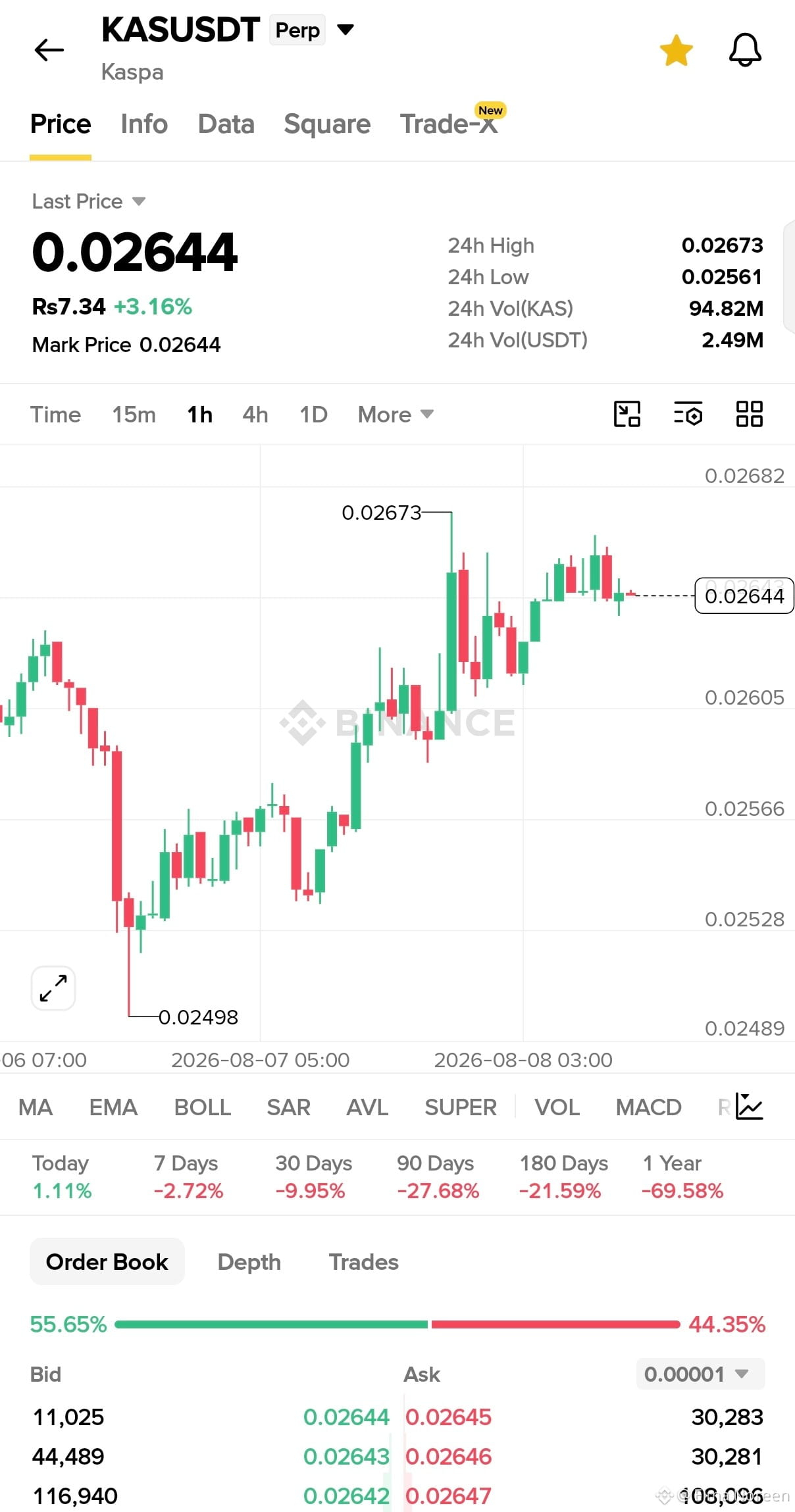Image resolution: width=795 pixels, height=1512 pixels.
Task: Open indicator chart icon beside MACD
Action: [749, 1106]
